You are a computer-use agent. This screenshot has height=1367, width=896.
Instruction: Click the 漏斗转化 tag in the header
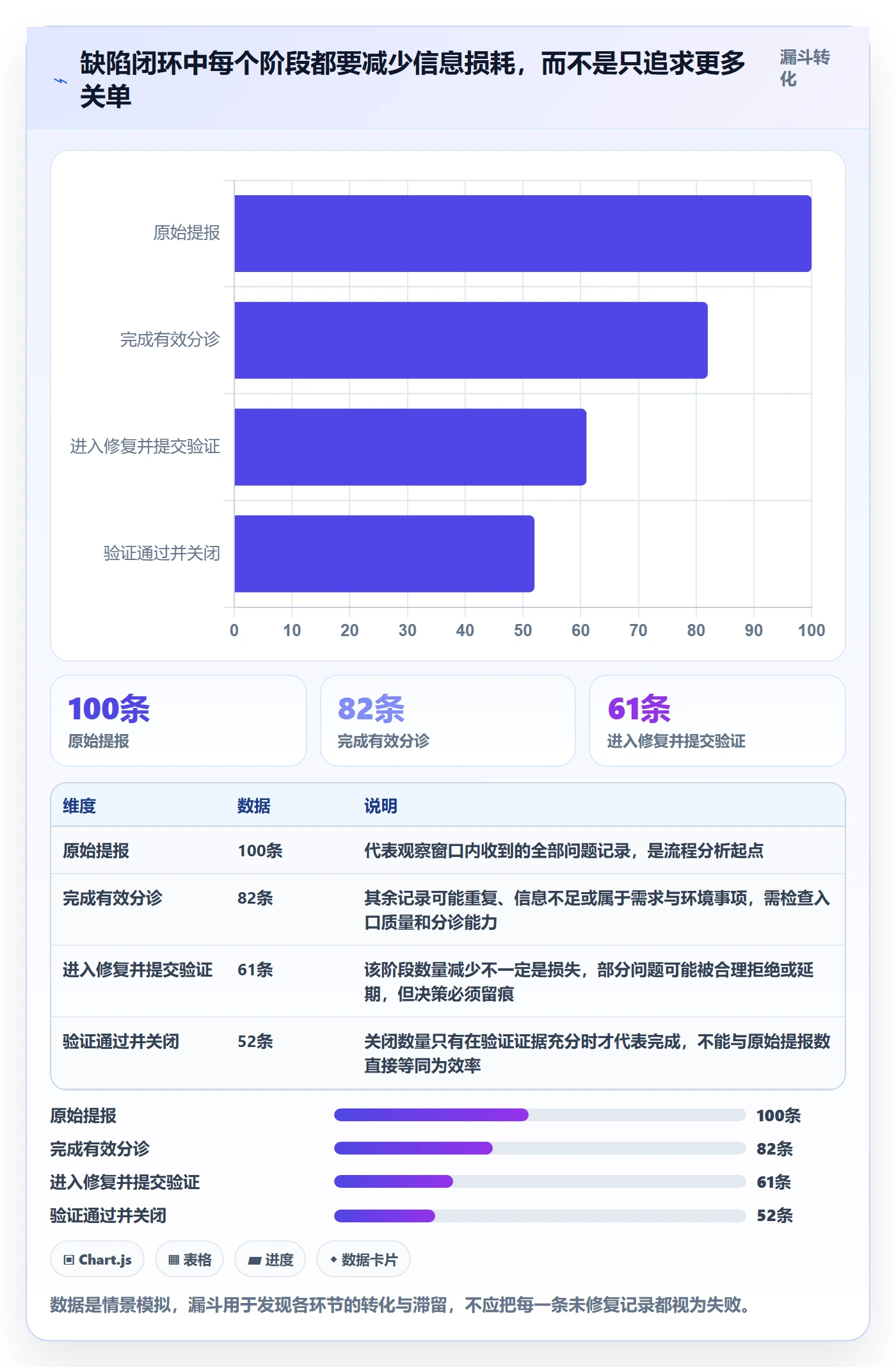tap(804, 68)
